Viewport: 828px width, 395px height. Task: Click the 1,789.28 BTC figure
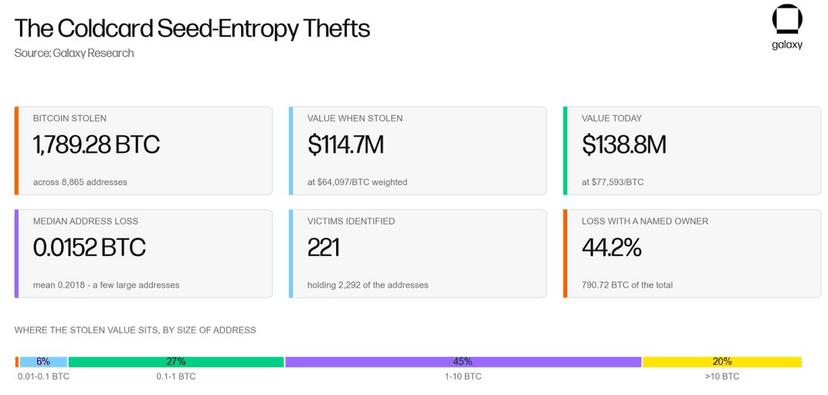pyautogui.click(x=96, y=145)
